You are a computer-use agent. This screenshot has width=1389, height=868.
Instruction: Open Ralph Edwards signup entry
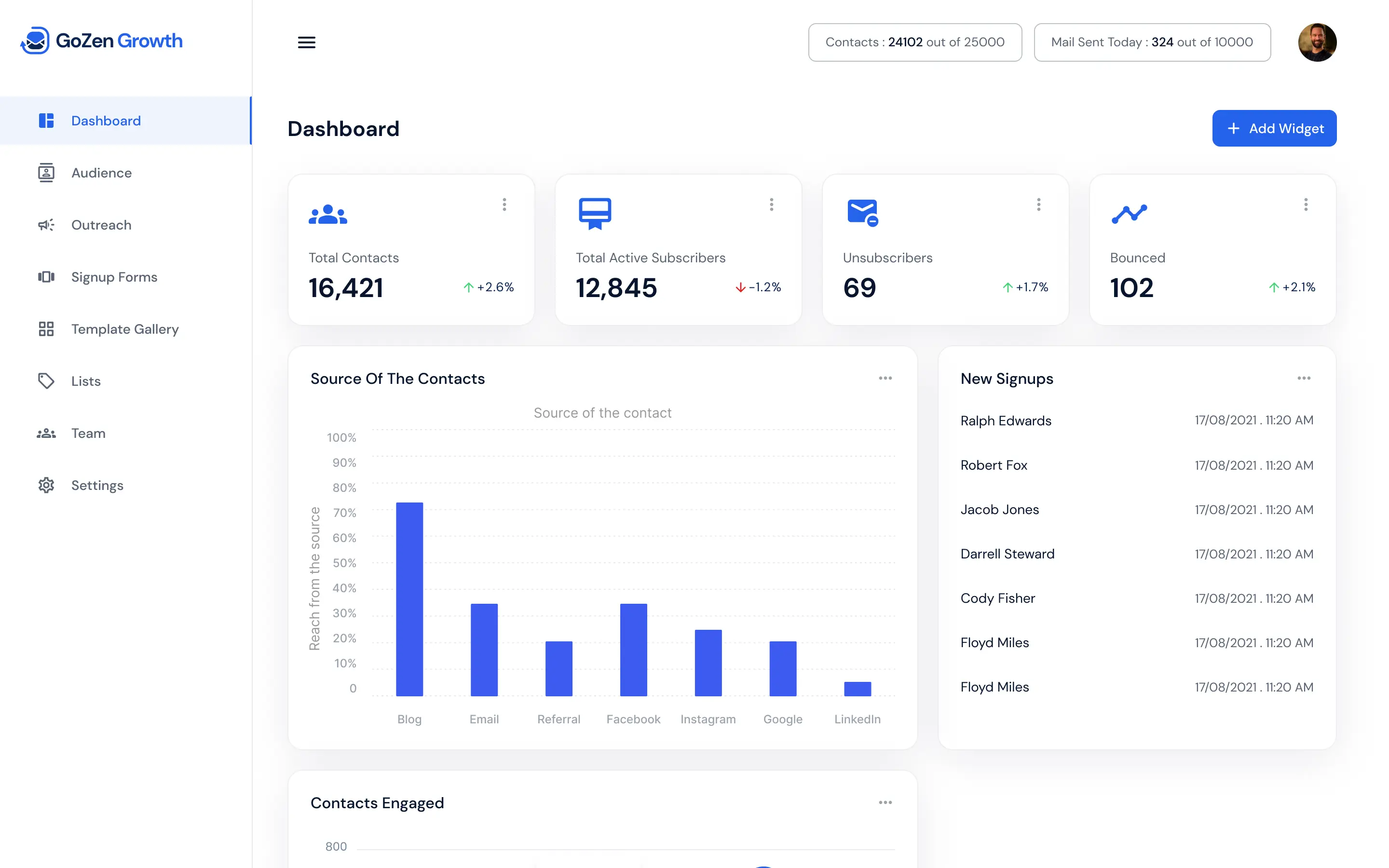point(1005,420)
